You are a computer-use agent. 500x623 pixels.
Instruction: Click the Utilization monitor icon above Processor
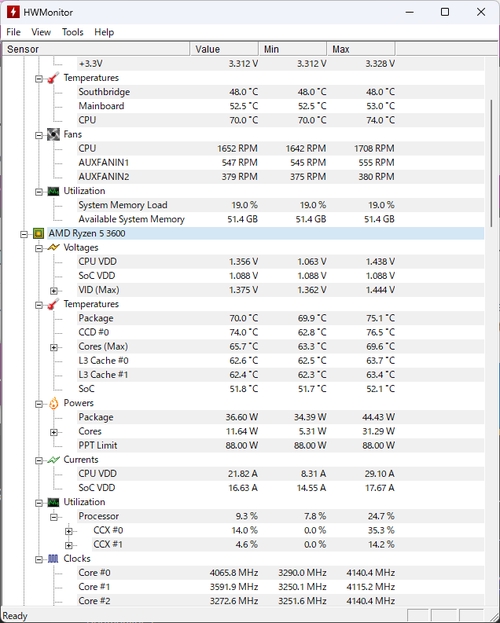(53, 502)
